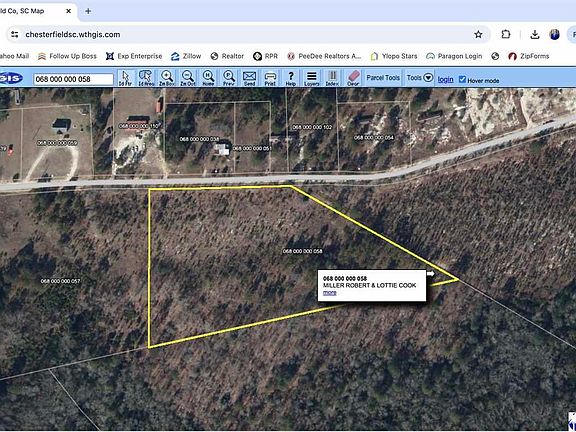The height and width of the screenshot is (432, 576).
Task: Open the Zillow bookmark
Action: 186,56
